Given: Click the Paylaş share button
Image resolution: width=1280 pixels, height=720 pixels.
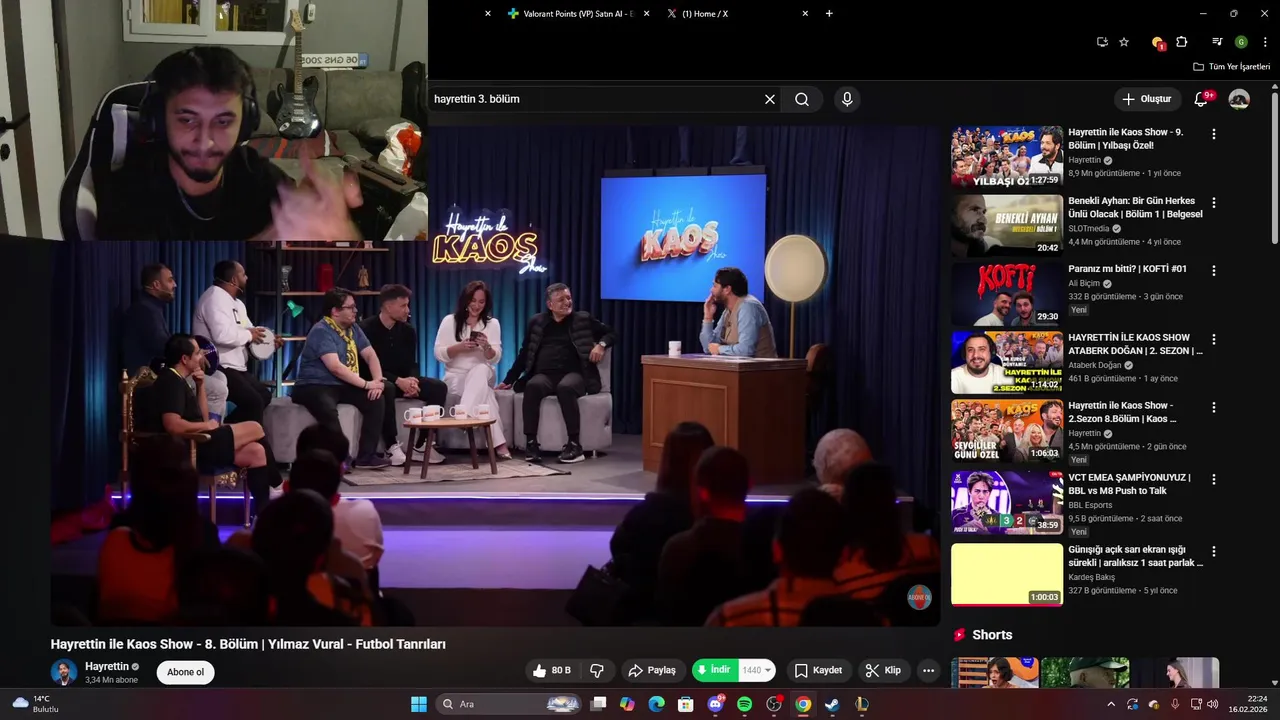Looking at the screenshot, I should pyautogui.click(x=651, y=670).
